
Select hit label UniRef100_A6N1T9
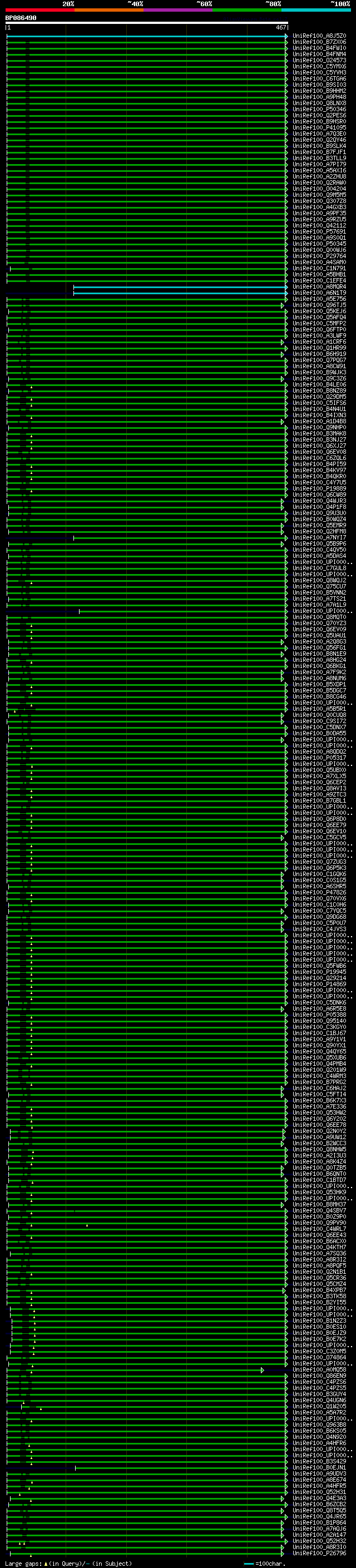pos(319,293)
